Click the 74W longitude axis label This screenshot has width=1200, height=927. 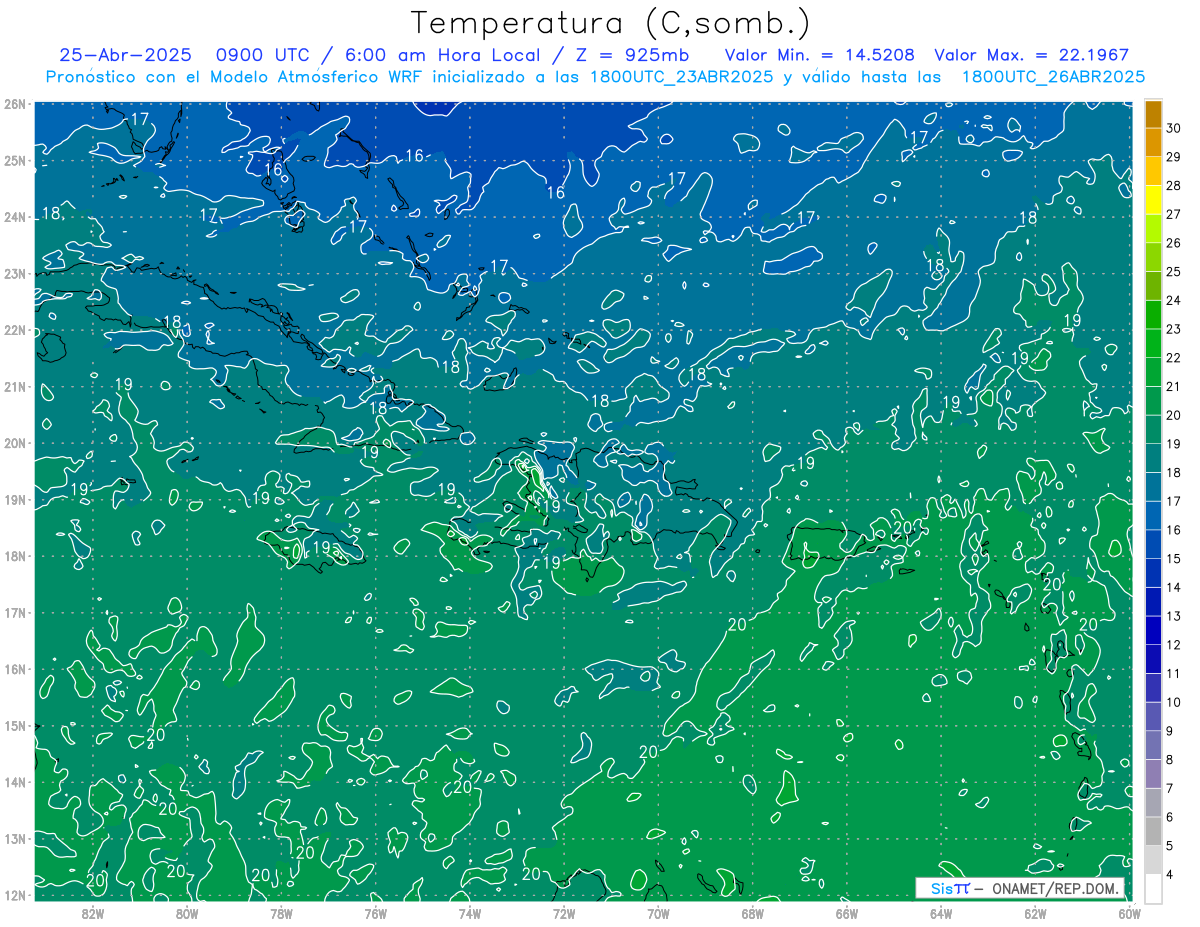coord(469,914)
